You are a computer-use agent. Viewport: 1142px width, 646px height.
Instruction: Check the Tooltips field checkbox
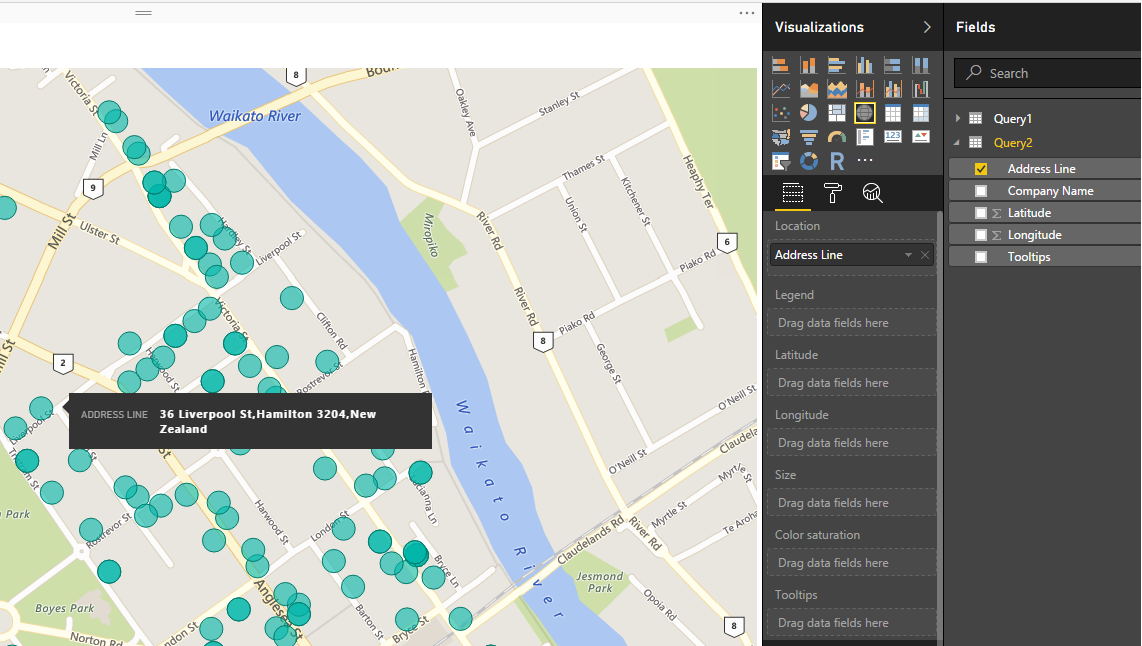point(981,256)
